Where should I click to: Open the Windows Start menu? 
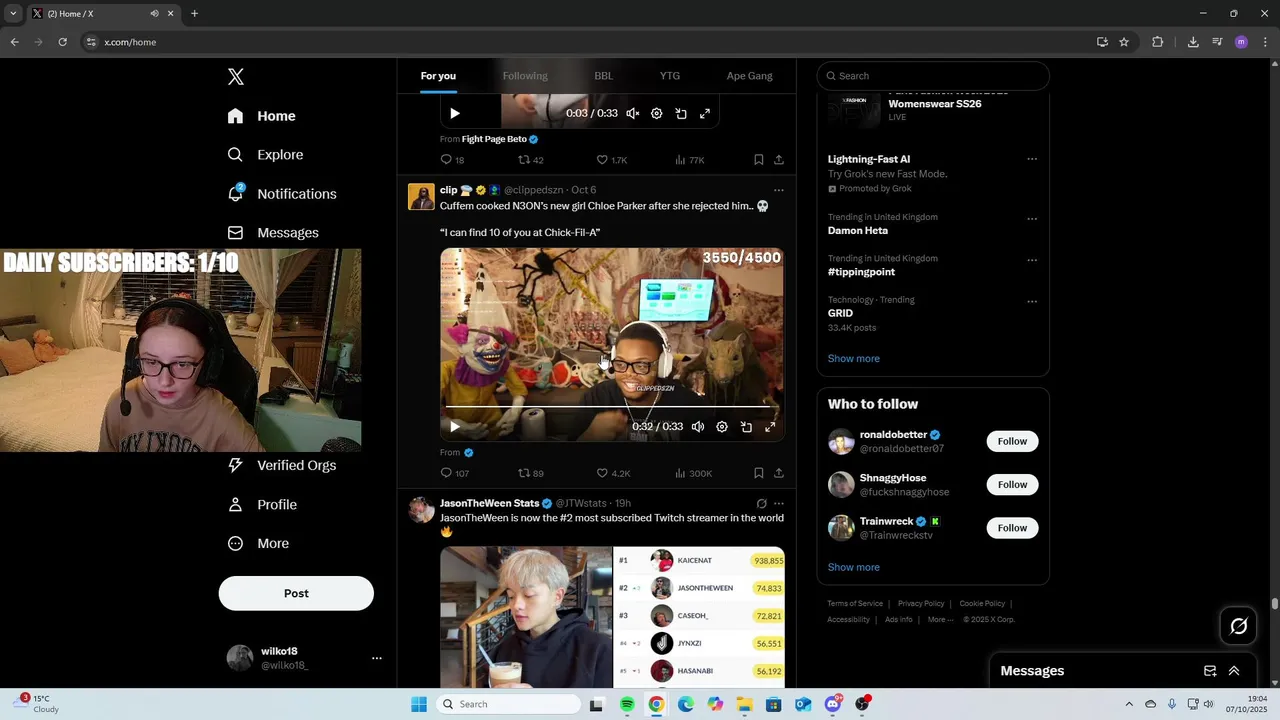click(x=419, y=704)
